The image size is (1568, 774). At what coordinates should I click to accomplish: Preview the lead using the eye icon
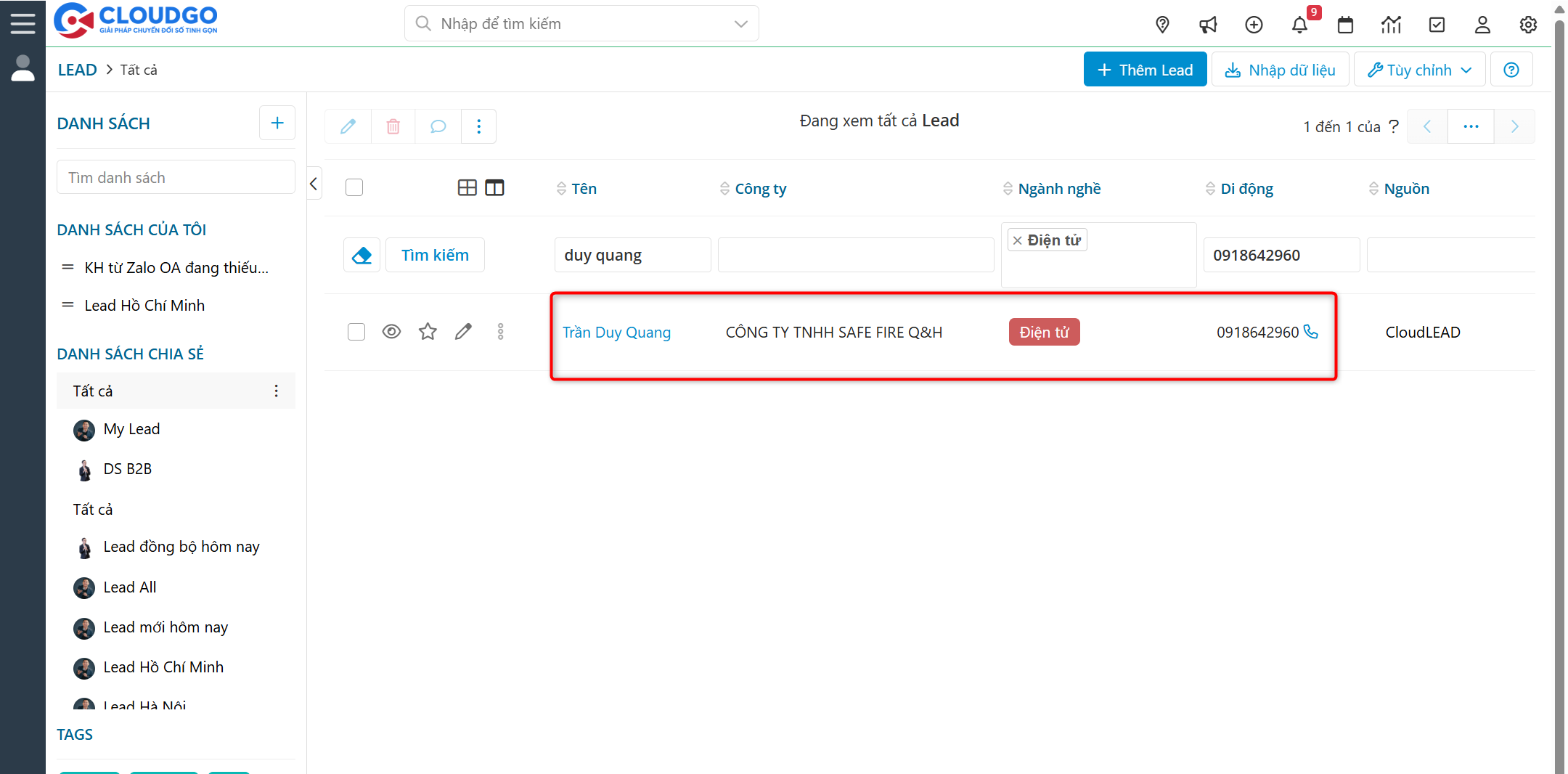[391, 331]
